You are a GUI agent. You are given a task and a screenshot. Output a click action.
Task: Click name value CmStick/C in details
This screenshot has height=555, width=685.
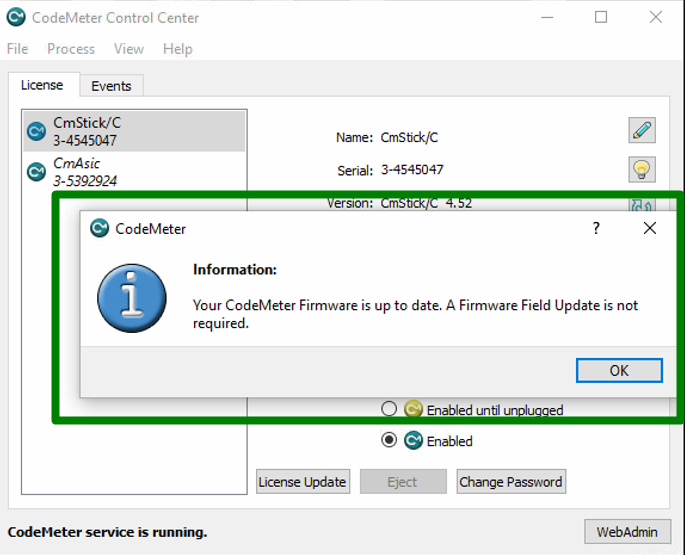pos(409,137)
